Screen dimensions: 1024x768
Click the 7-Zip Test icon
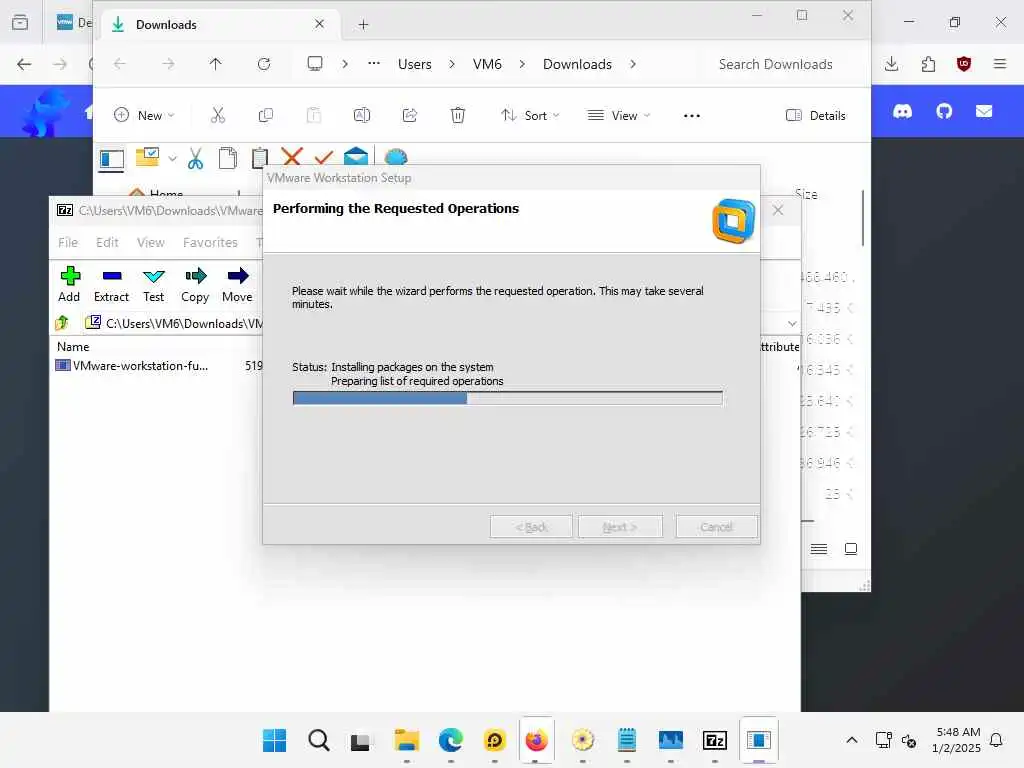click(153, 276)
